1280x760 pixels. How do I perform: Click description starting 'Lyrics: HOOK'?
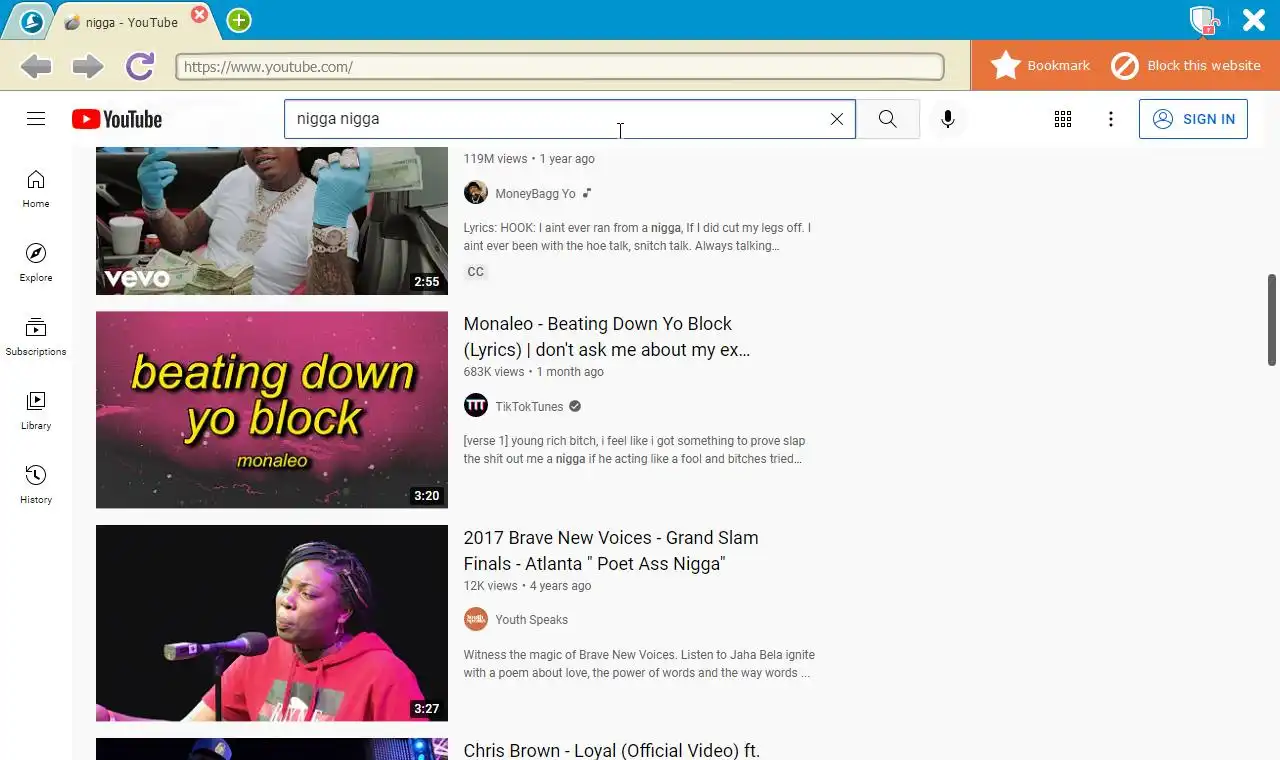click(x=637, y=237)
